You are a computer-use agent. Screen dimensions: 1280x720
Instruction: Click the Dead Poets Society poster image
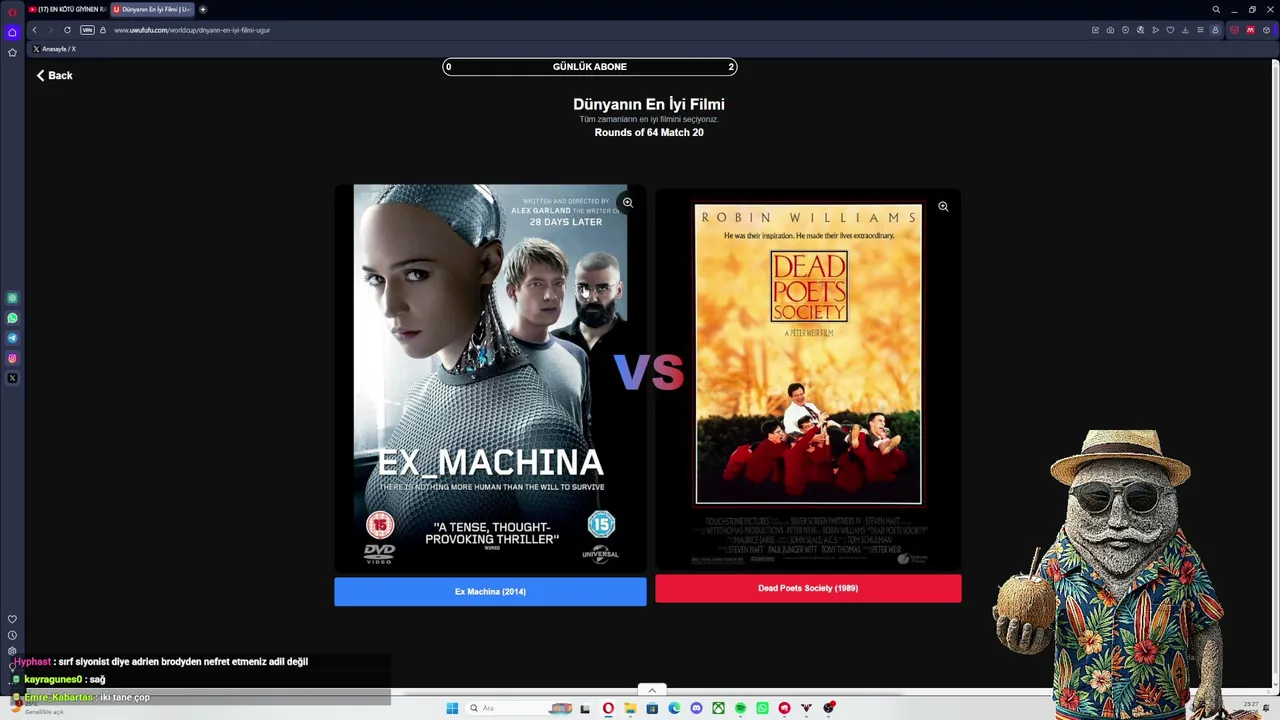tap(808, 380)
